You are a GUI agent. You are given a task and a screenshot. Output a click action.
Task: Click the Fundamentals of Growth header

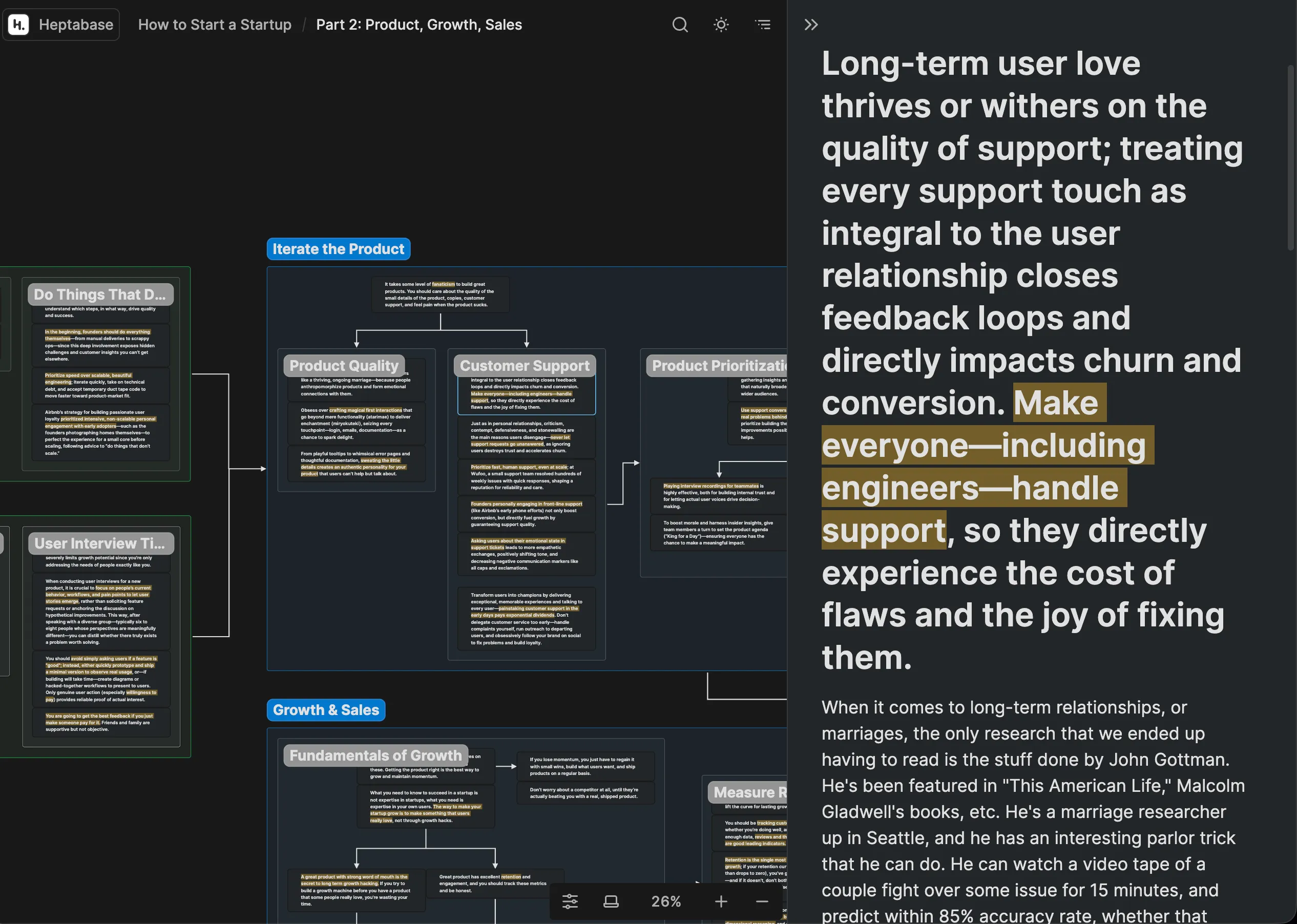375,755
